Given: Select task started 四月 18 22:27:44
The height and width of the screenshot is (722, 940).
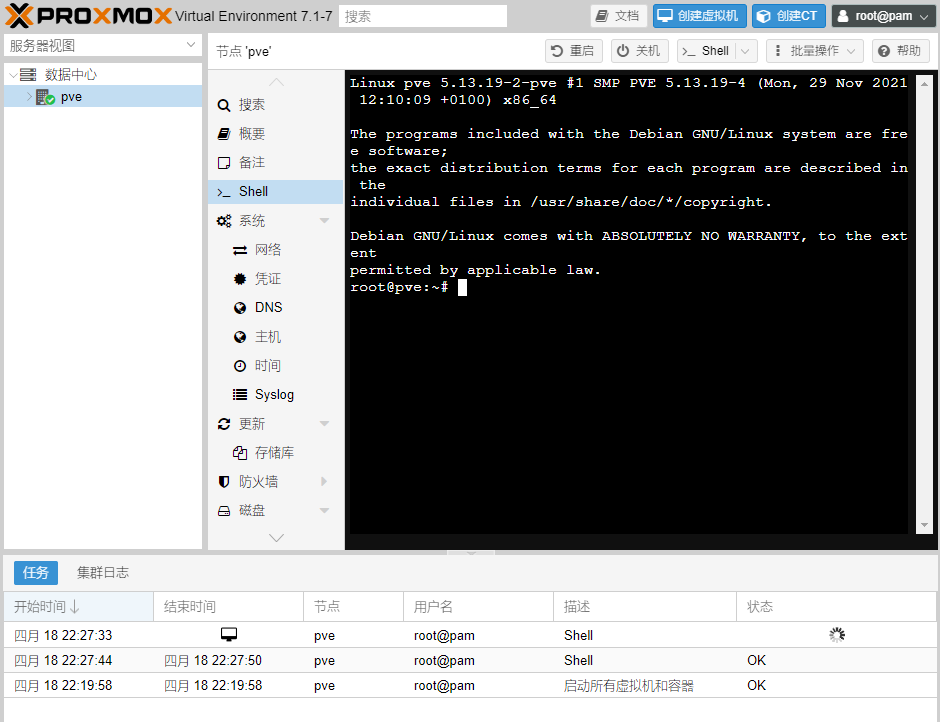Looking at the screenshot, I should (470, 660).
